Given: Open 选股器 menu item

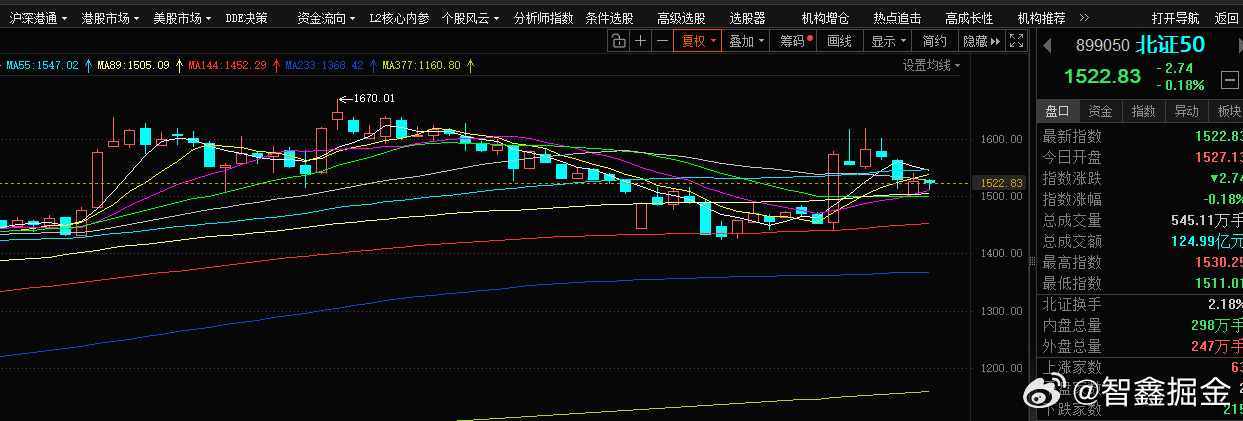Looking at the screenshot, I should [x=747, y=18].
